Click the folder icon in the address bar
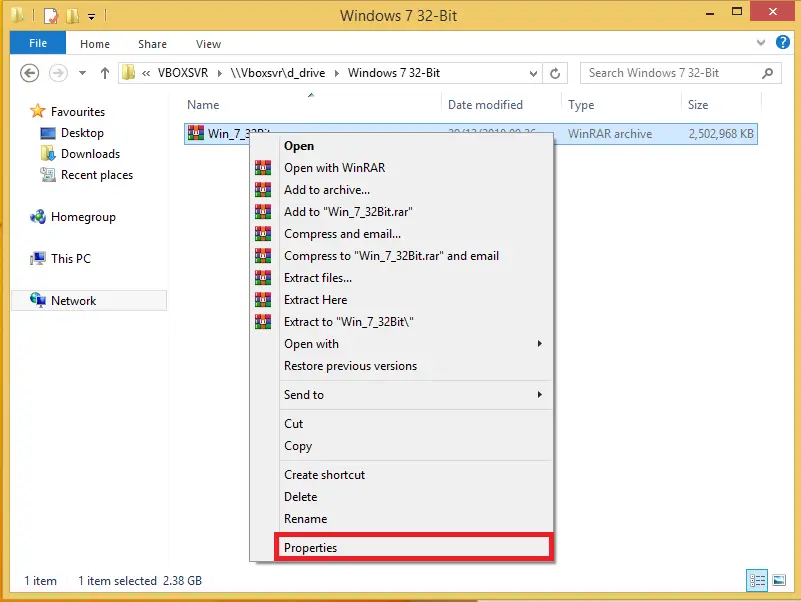Viewport: 801px width, 602px height. tap(128, 73)
